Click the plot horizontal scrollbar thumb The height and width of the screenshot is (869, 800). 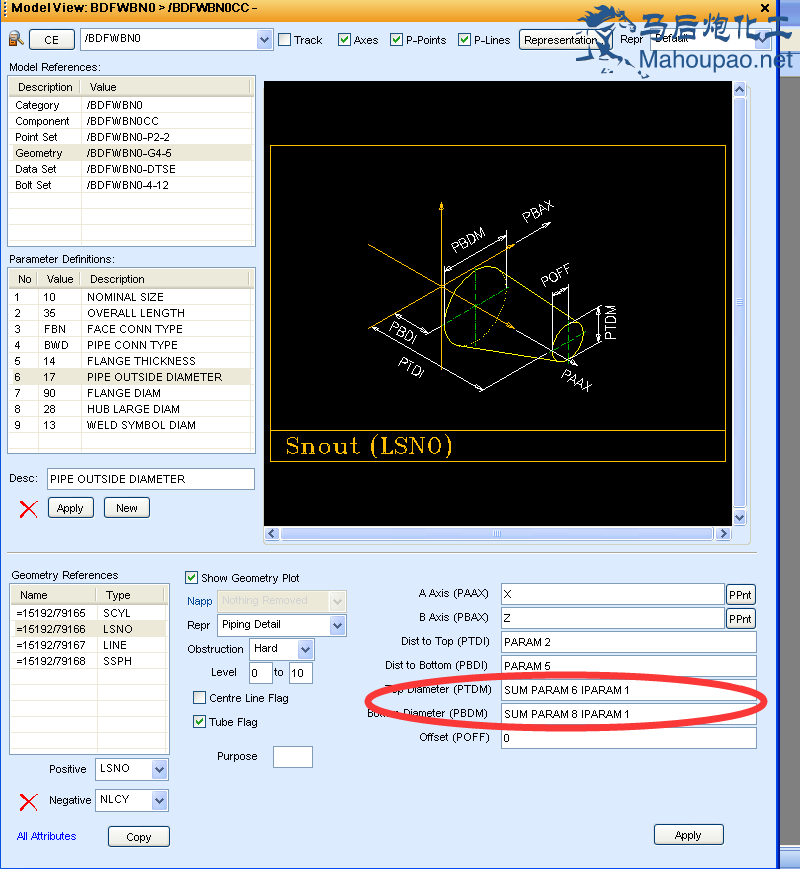tap(497, 533)
